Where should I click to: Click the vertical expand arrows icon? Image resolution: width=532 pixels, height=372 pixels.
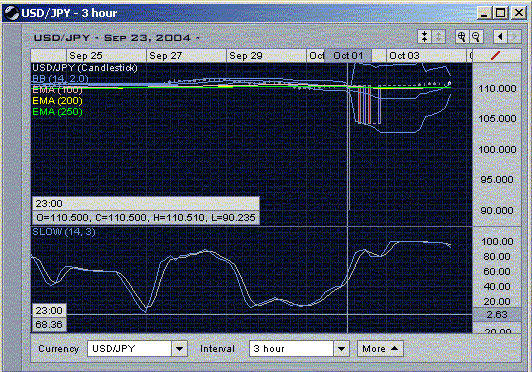[x=438, y=37]
